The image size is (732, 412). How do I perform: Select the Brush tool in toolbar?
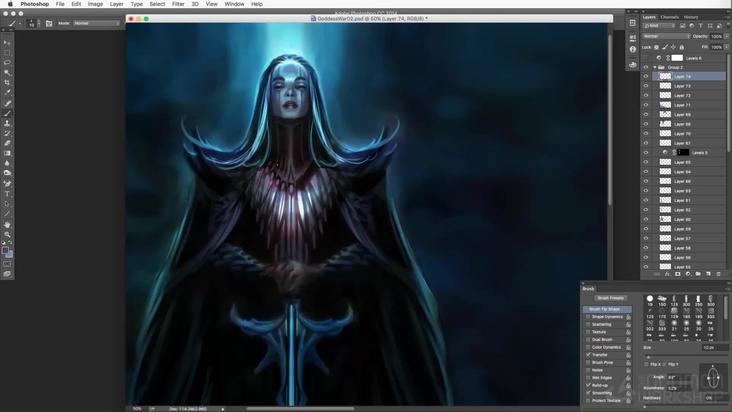point(7,113)
